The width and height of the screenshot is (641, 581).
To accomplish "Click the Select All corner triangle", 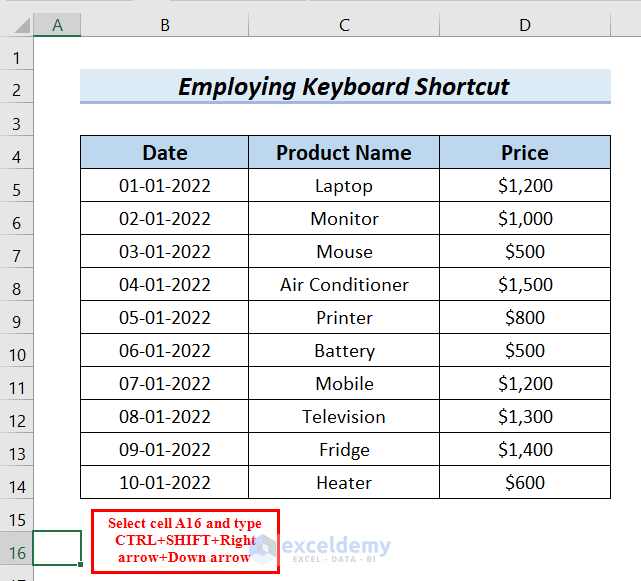I will 22,25.
